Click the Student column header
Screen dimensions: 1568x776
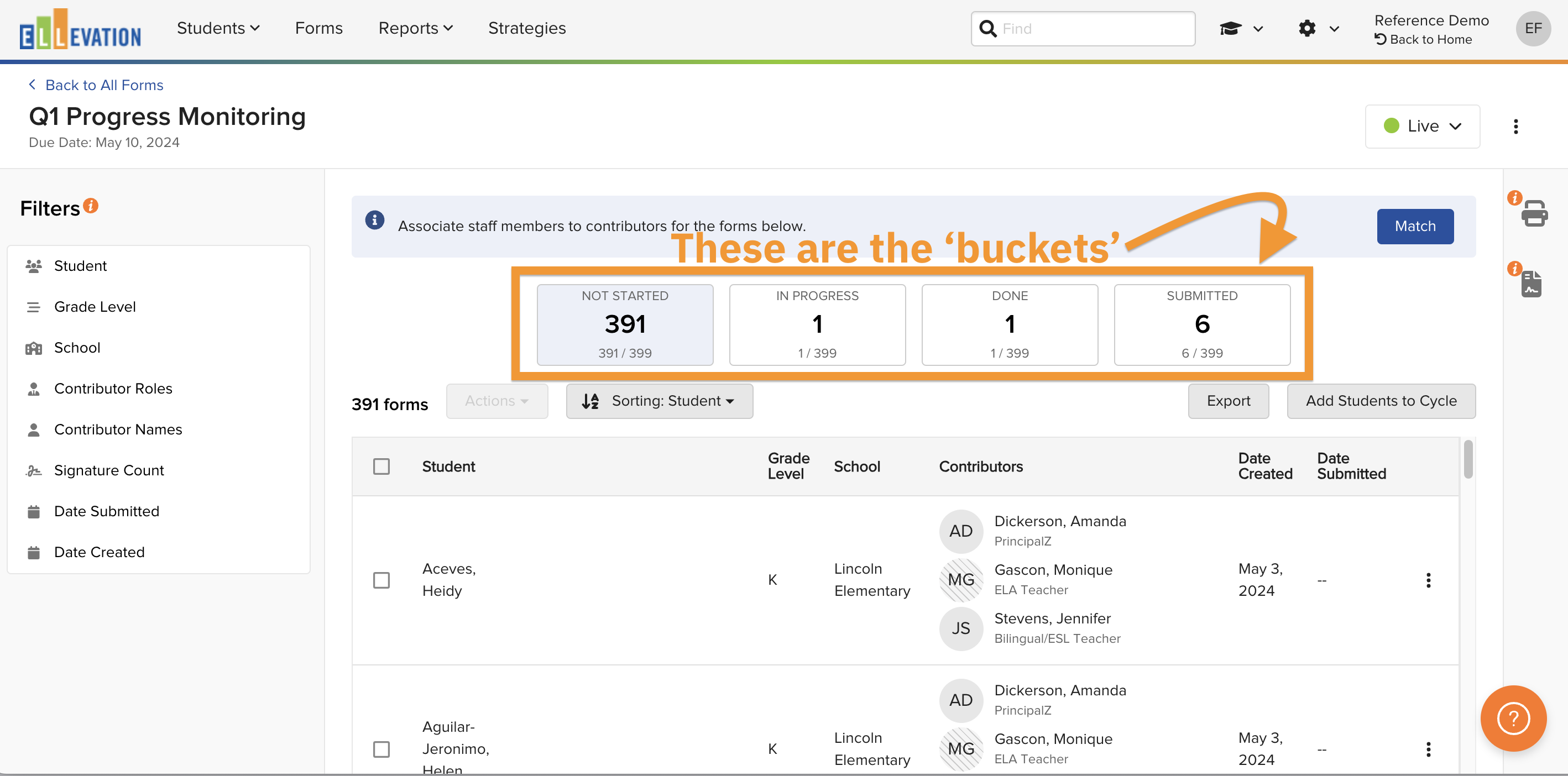[448, 467]
